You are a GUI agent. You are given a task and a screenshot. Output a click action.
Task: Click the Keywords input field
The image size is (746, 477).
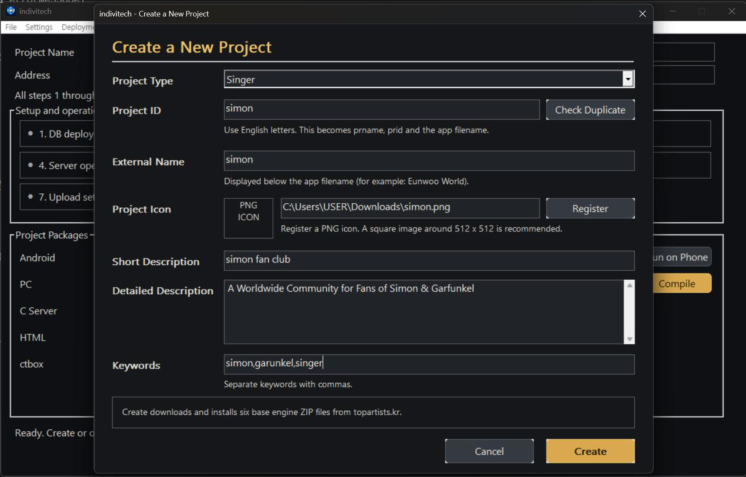point(429,364)
